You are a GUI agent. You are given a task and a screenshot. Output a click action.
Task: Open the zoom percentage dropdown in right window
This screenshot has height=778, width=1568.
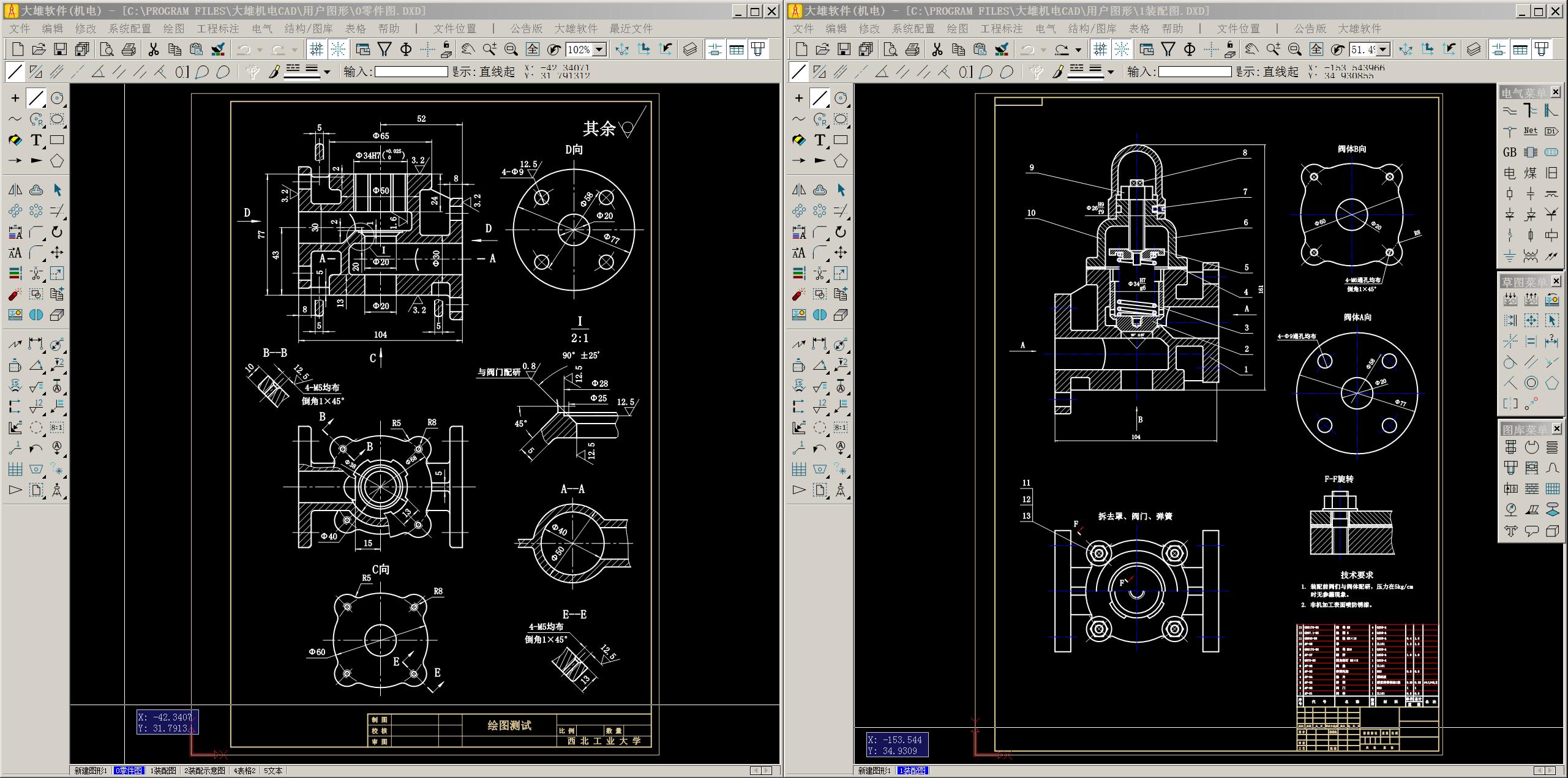[1383, 50]
